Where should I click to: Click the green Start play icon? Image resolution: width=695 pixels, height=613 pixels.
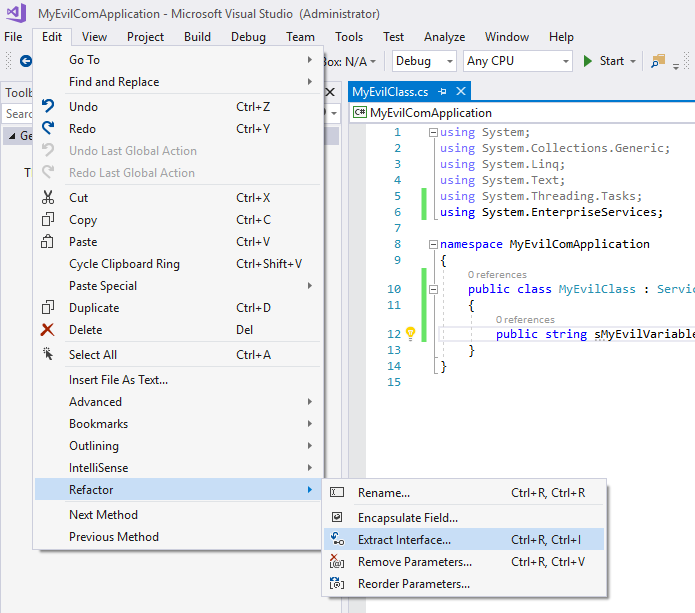588,61
